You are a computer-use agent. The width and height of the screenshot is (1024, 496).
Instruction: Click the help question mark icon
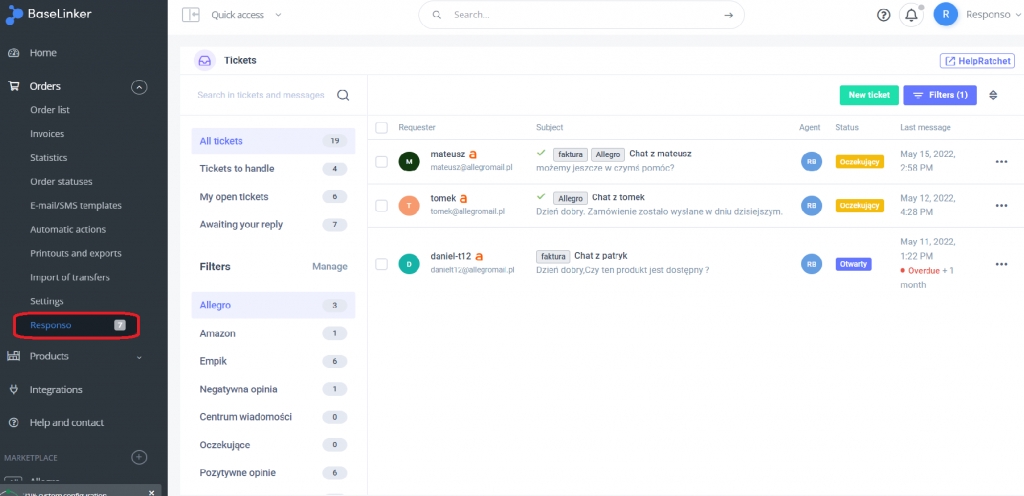(883, 15)
